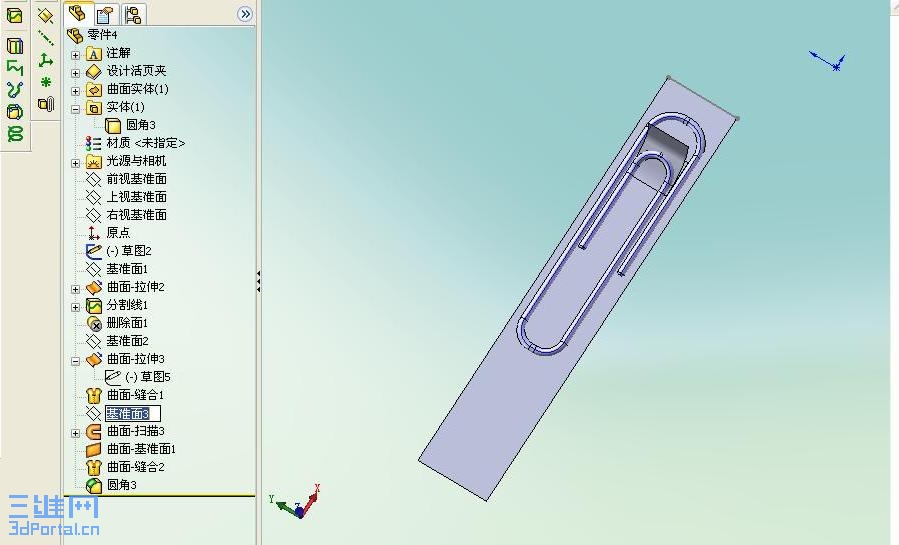This screenshot has width=899, height=545.
Task: Click the panel splitter collapse handle
Action: (259, 281)
